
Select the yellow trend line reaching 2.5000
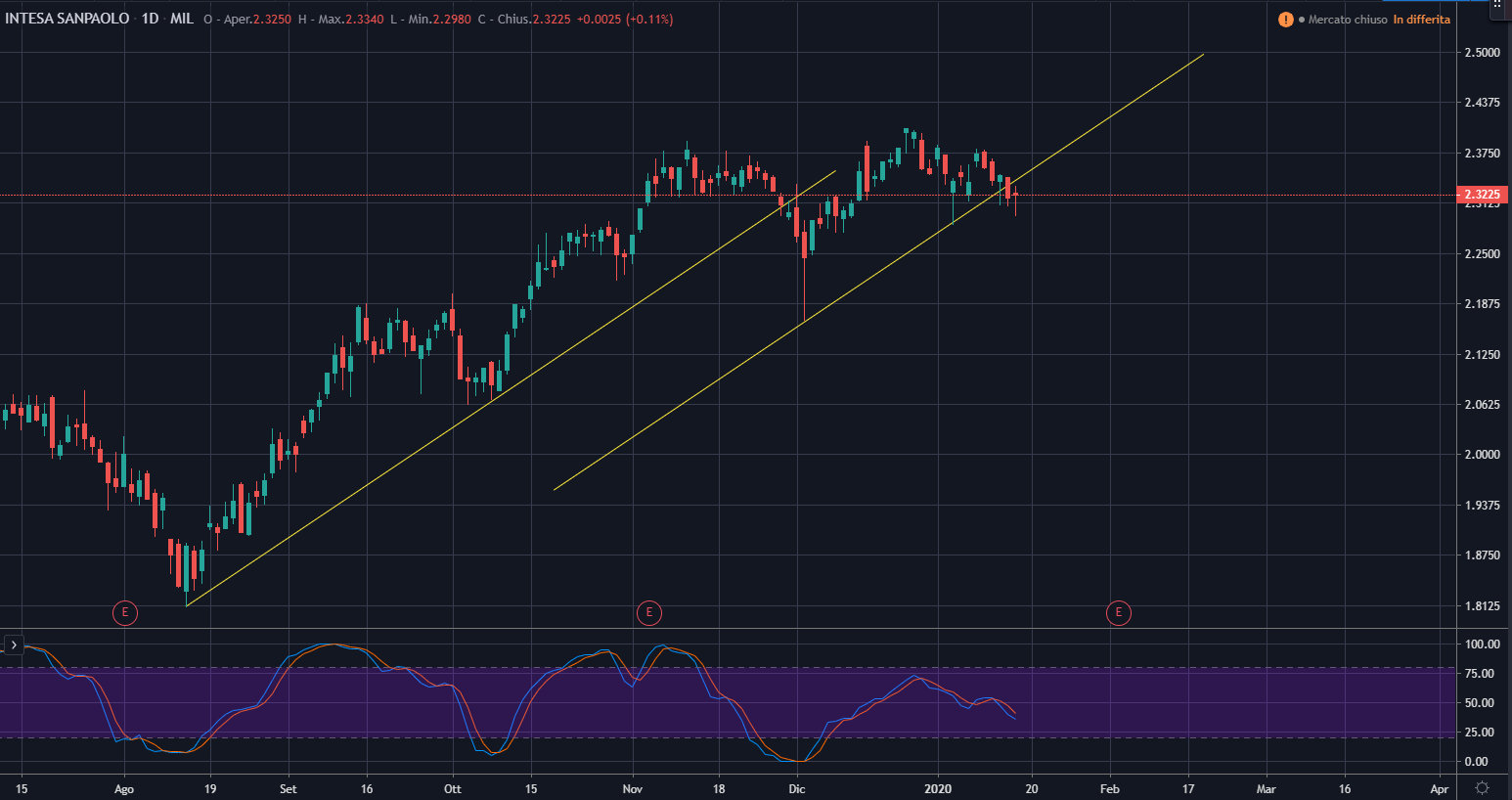878,272
